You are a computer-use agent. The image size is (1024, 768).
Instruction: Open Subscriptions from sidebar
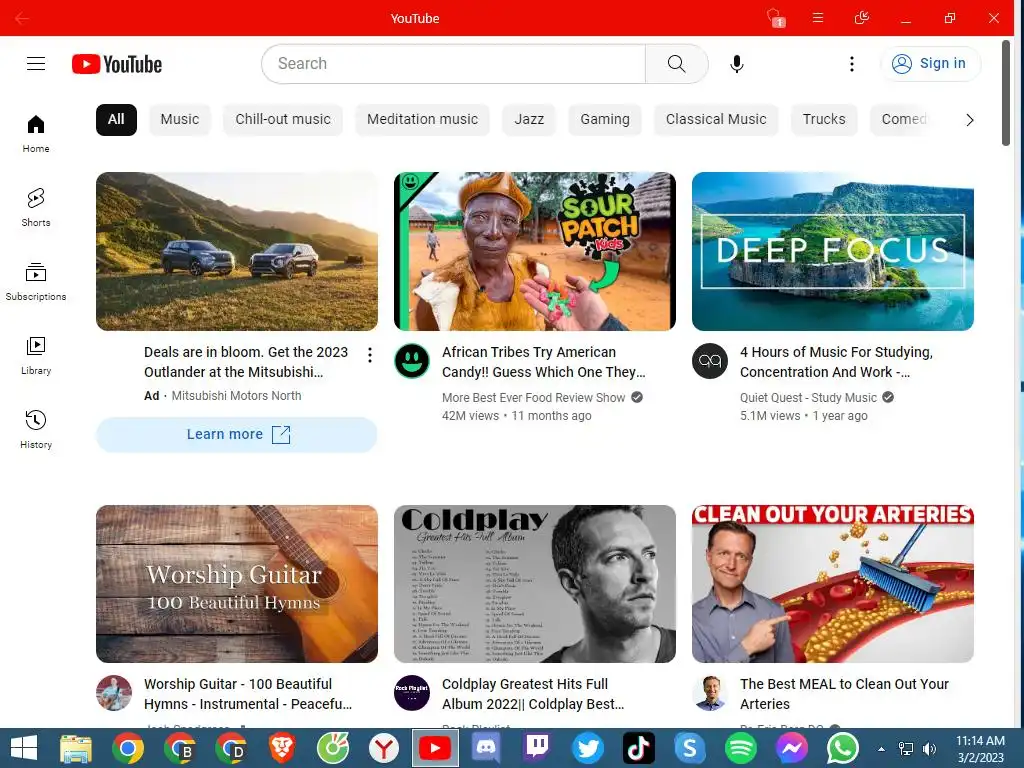pos(36,281)
